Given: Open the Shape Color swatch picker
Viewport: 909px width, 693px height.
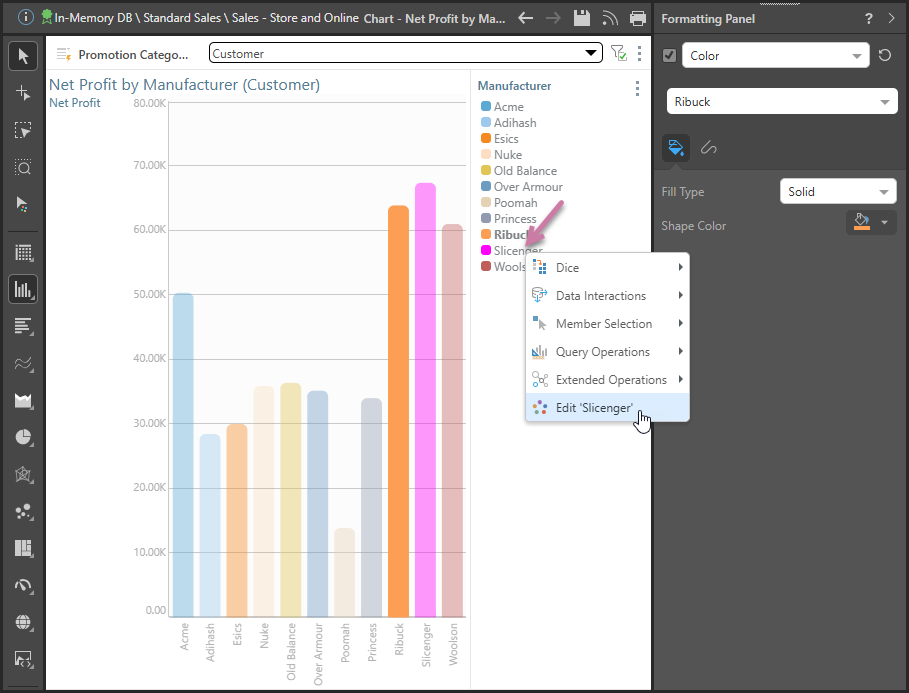Looking at the screenshot, I should (x=870, y=222).
